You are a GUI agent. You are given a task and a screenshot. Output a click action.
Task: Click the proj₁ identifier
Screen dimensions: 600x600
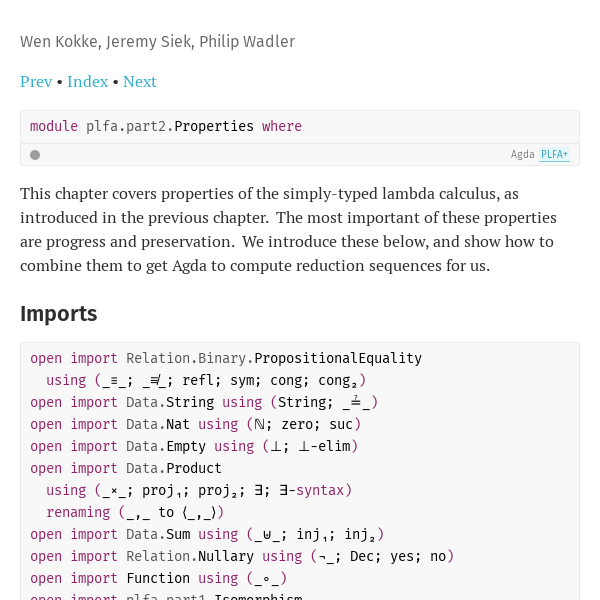[163, 491]
